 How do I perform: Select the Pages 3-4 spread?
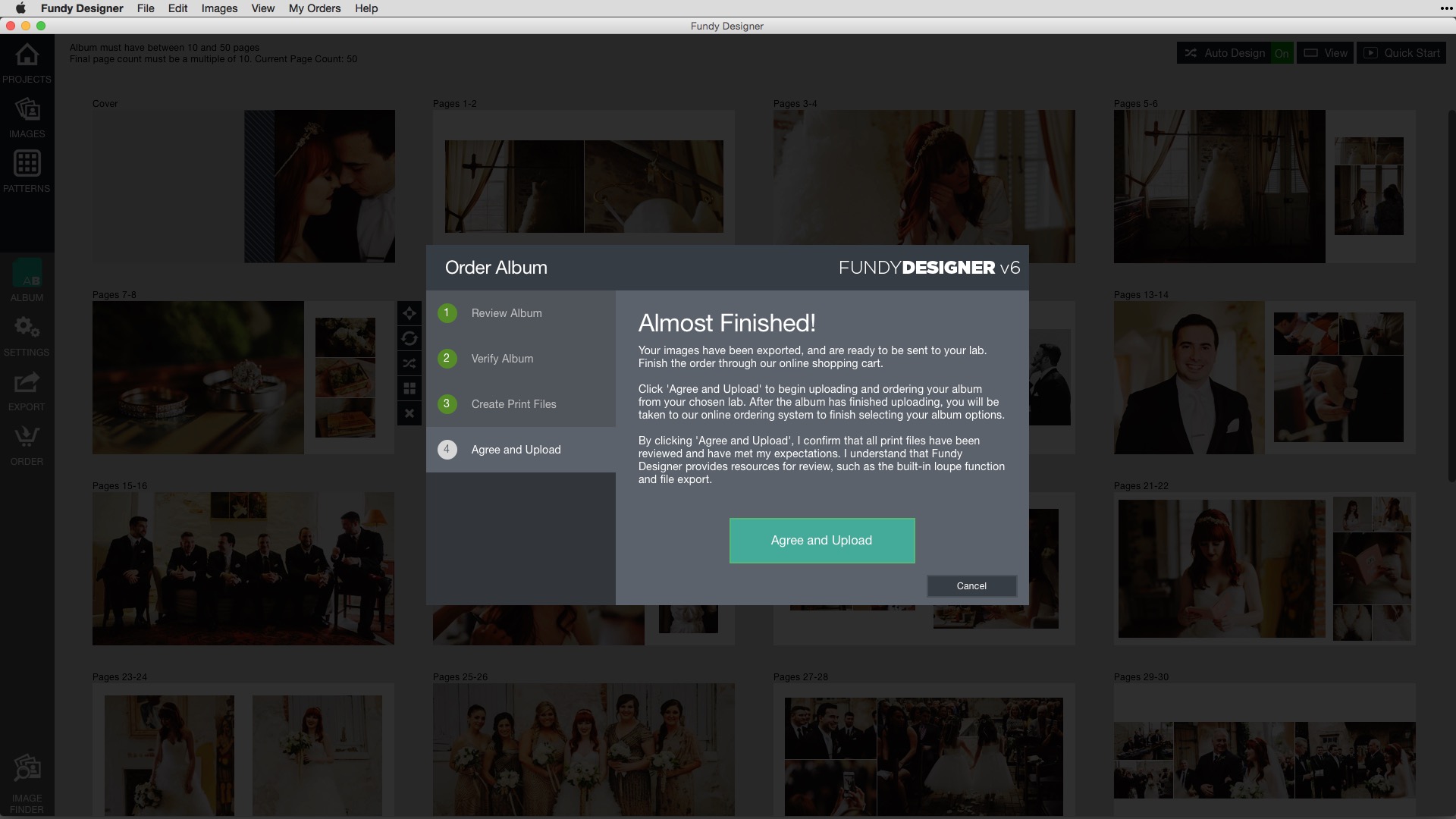point(924,179)
